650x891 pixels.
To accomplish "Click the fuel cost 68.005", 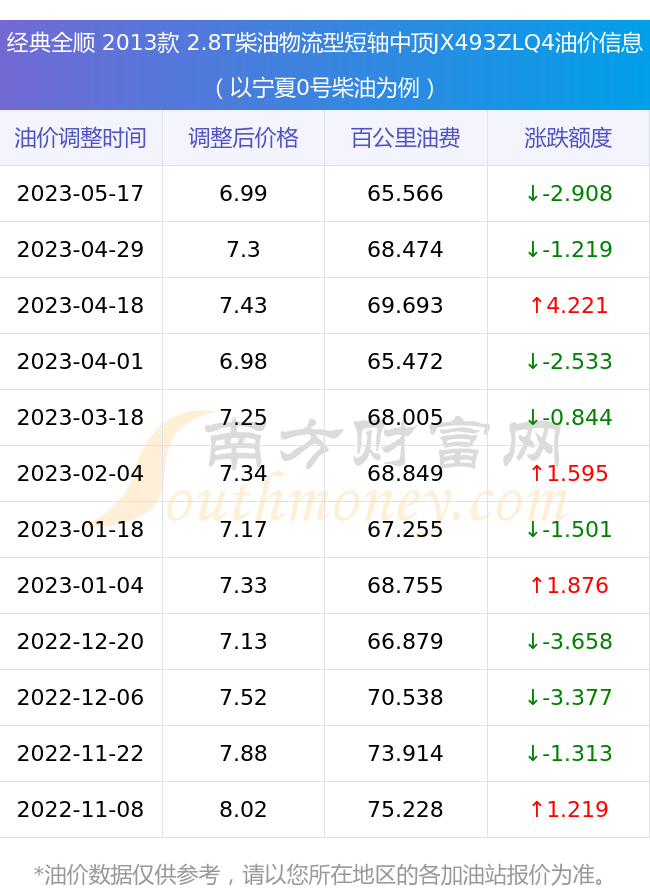I will pyautogui.click(x=405, y=417).
